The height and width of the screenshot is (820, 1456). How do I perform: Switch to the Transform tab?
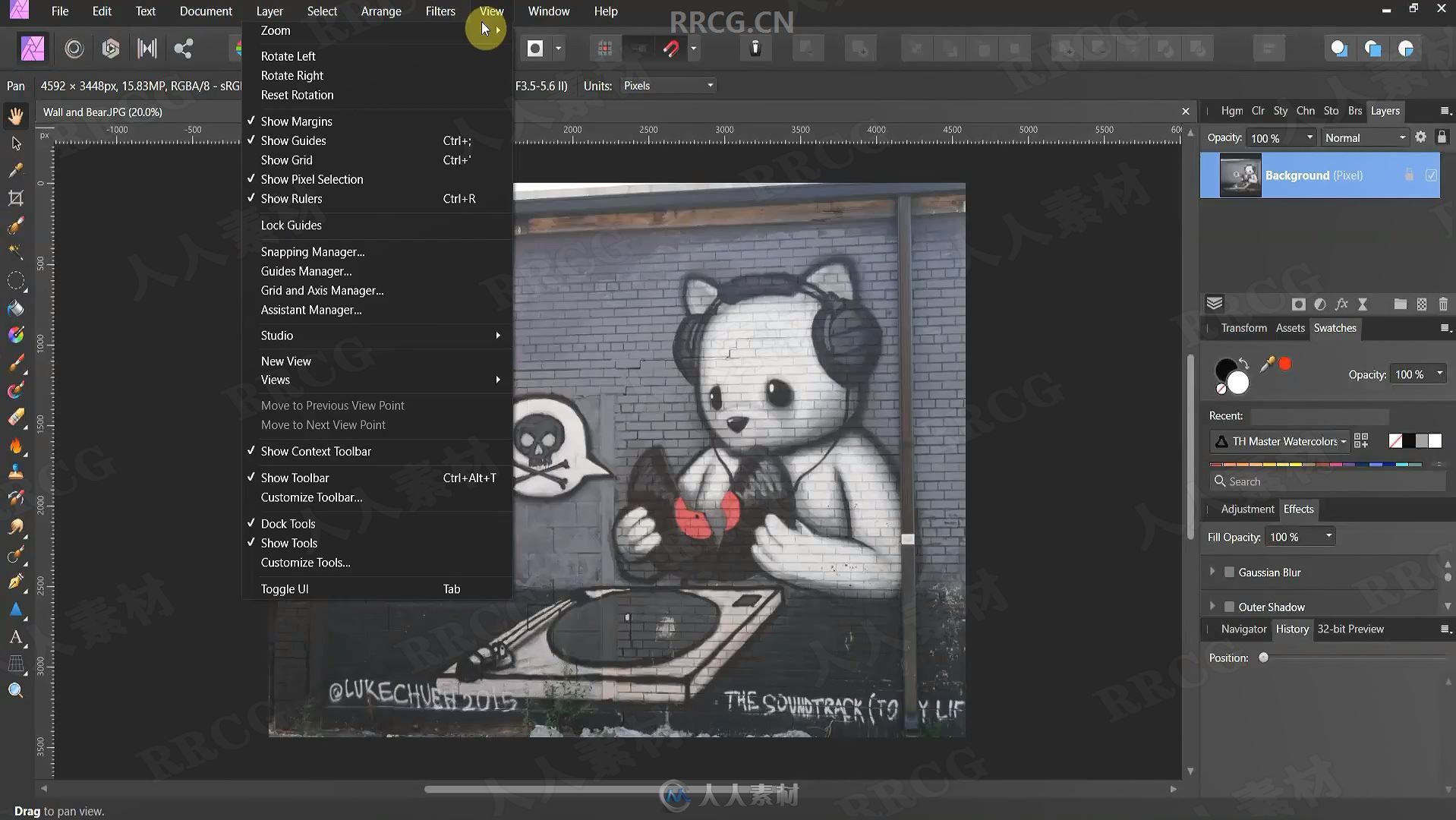click(x=1243, y=328)
